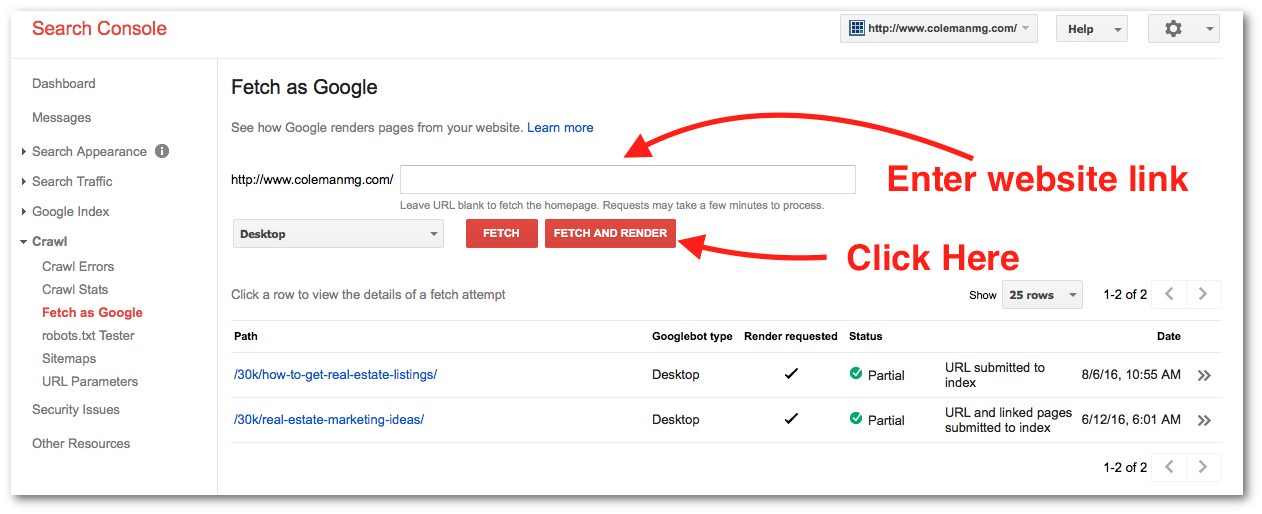Go to previous page using top pagination arrow

tap(1169, 294)
